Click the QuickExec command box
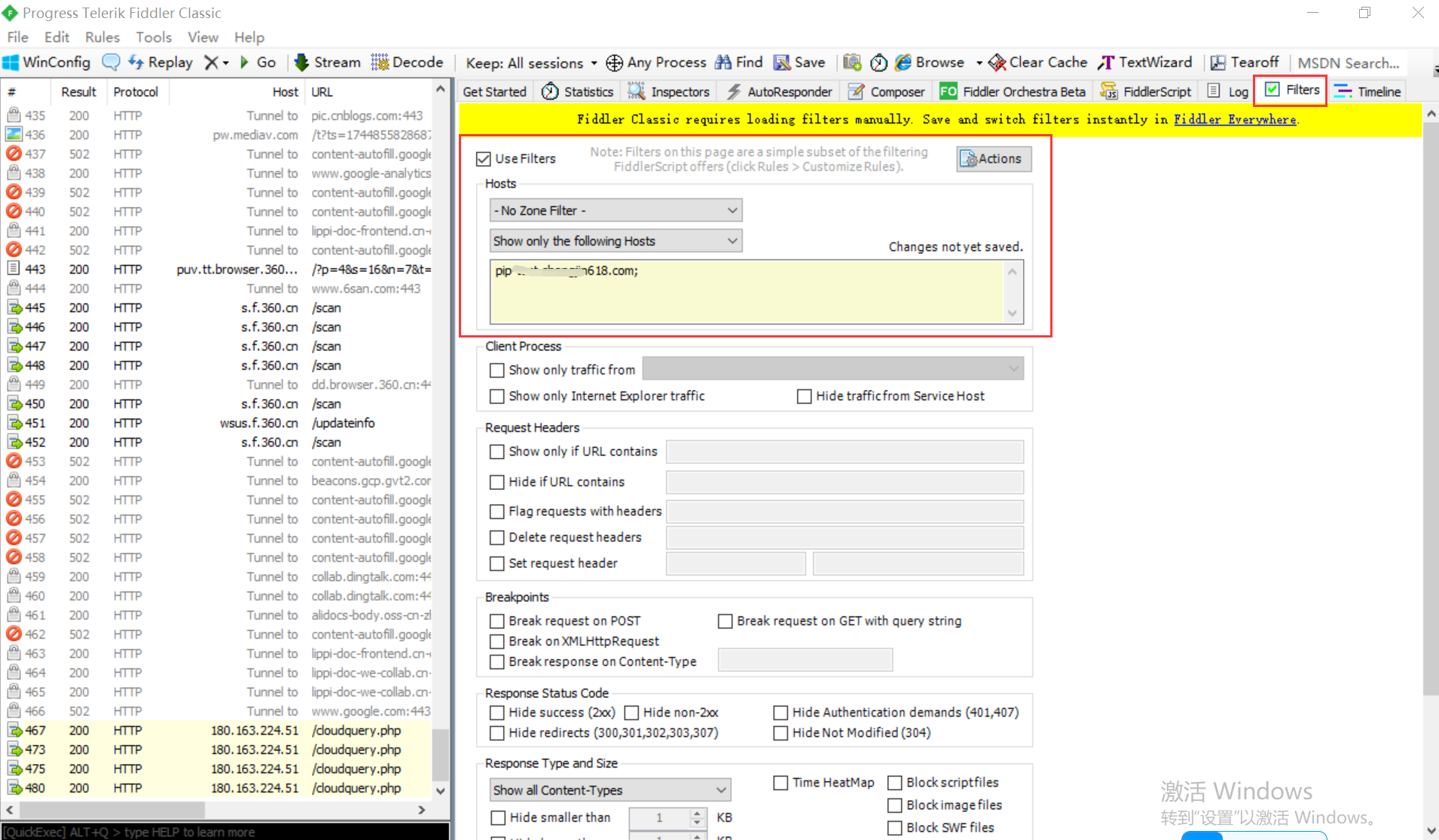The image size is (1439, 840). (x=225, y=832)
